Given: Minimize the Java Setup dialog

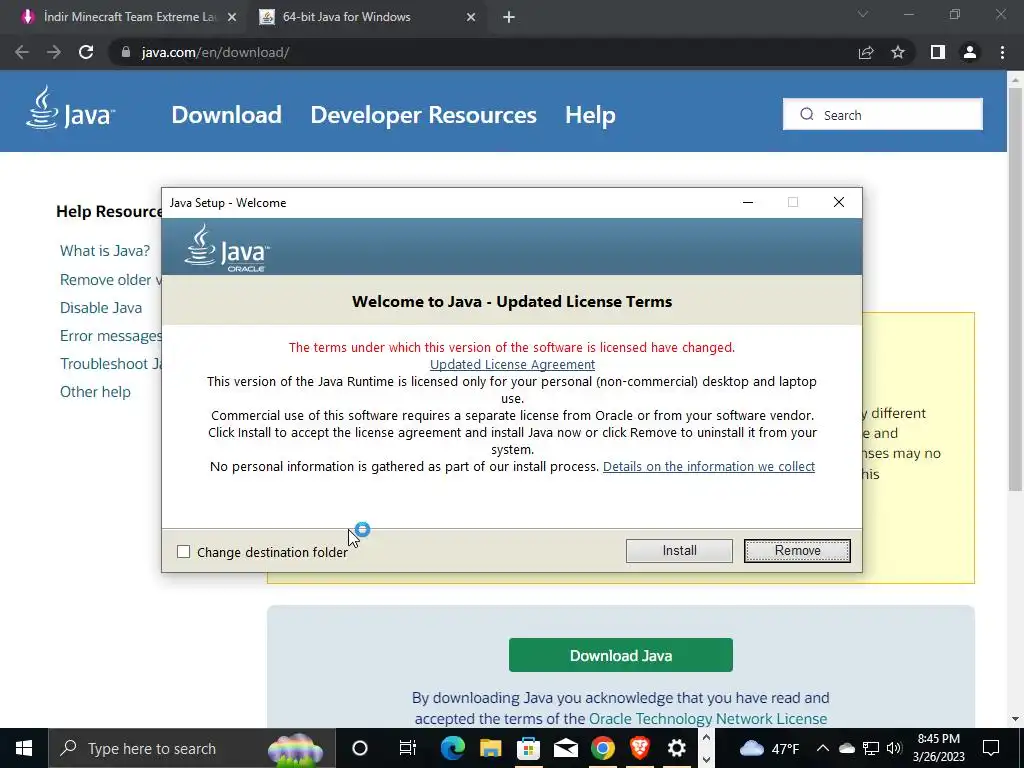Looking at the screenshot, I should coord(748,202).
